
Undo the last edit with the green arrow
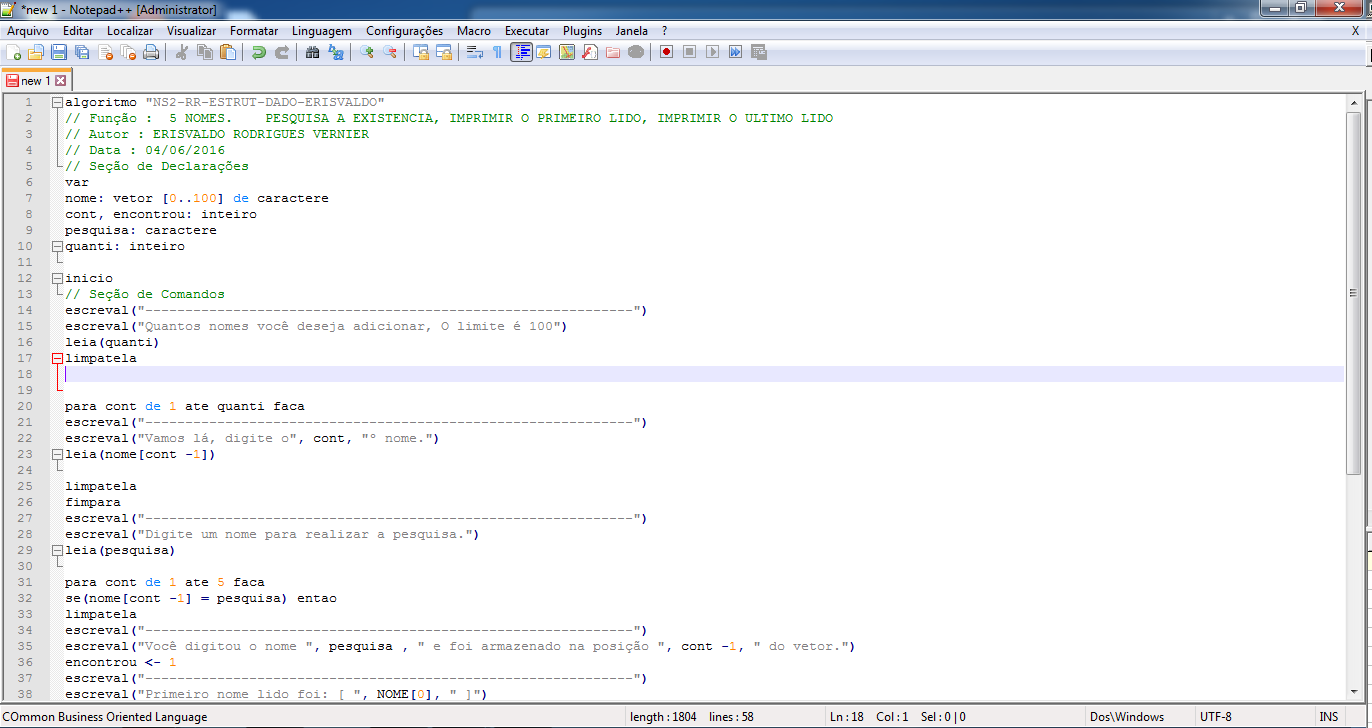pos(259,52)
